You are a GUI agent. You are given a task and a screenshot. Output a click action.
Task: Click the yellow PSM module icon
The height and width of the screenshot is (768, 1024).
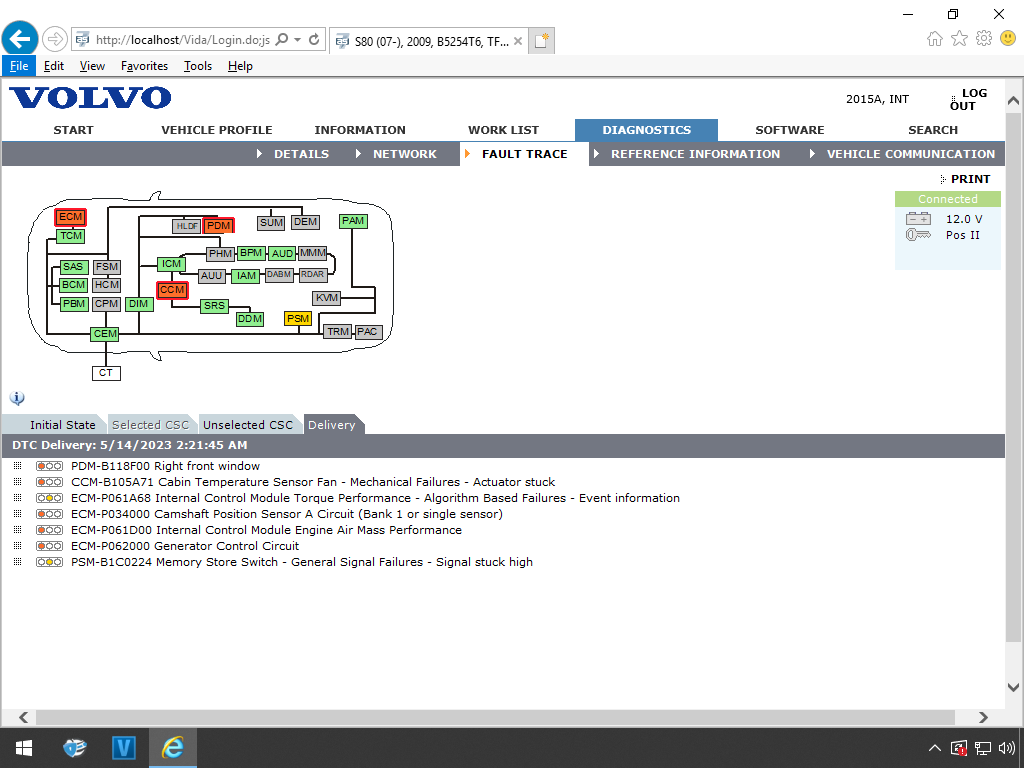pos(297,318)
